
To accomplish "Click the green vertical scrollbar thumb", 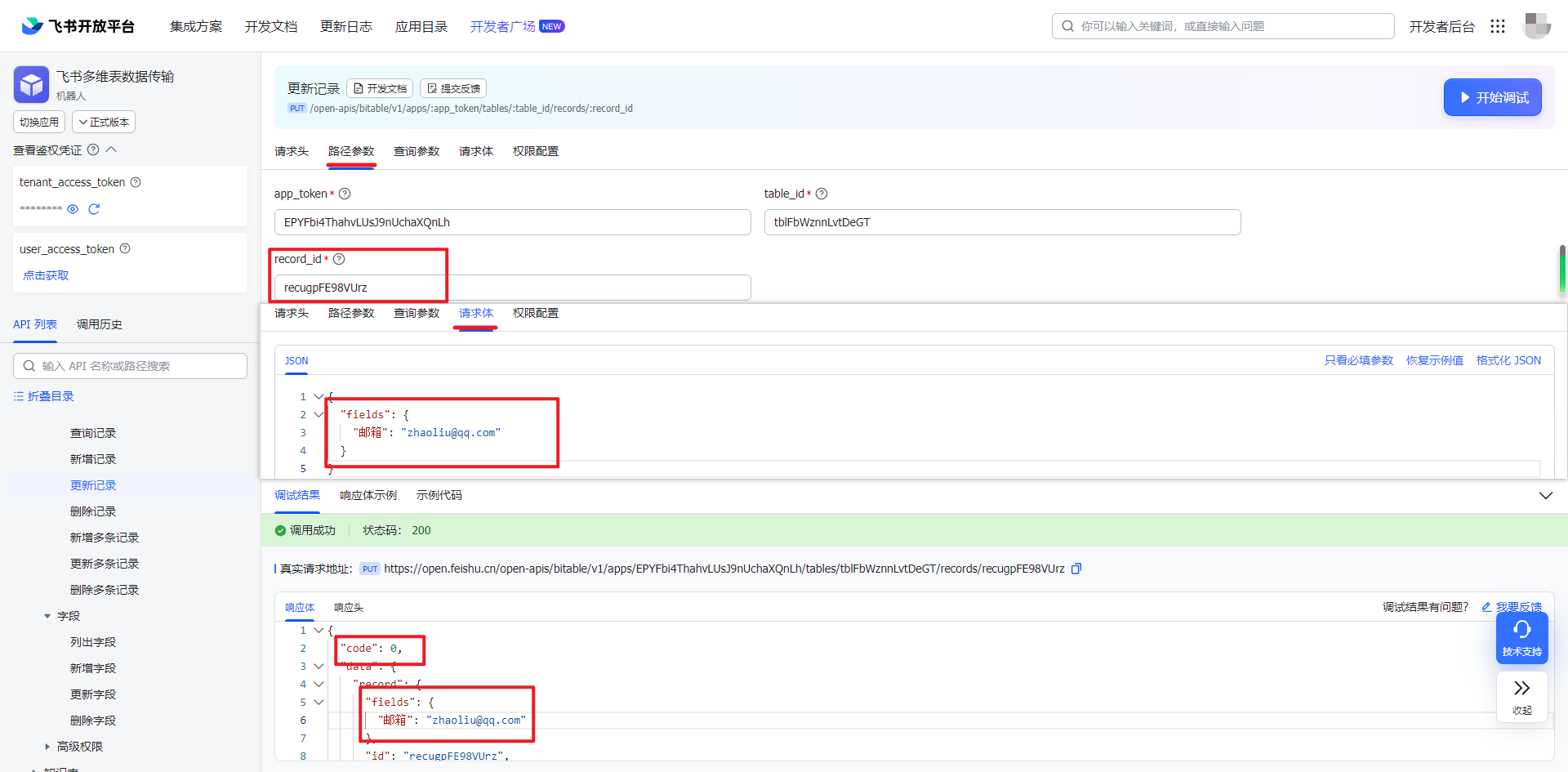I will click(1562, 269).
